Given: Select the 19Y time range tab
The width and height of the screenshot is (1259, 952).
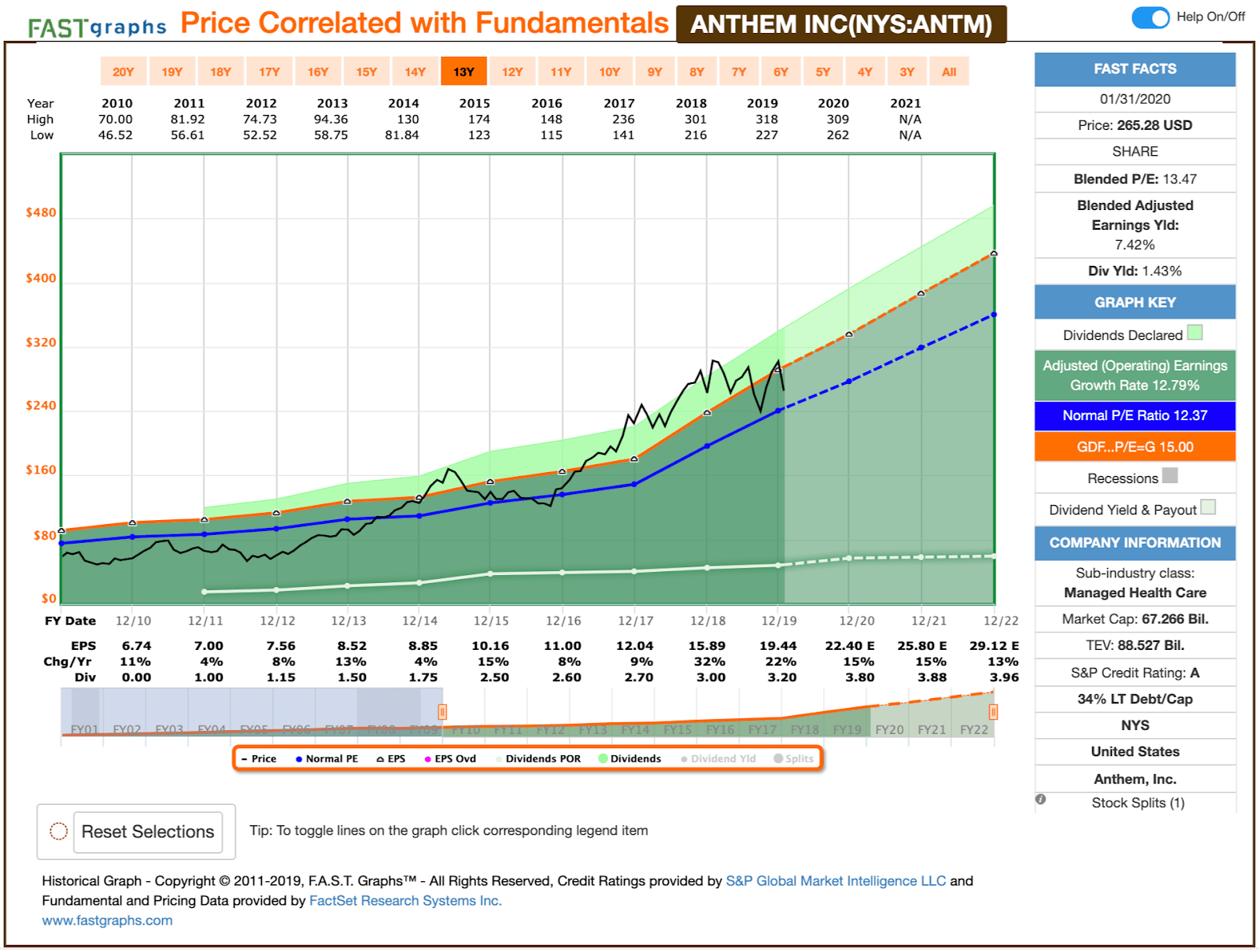Looking at the screenshot, I should [172, 72].
